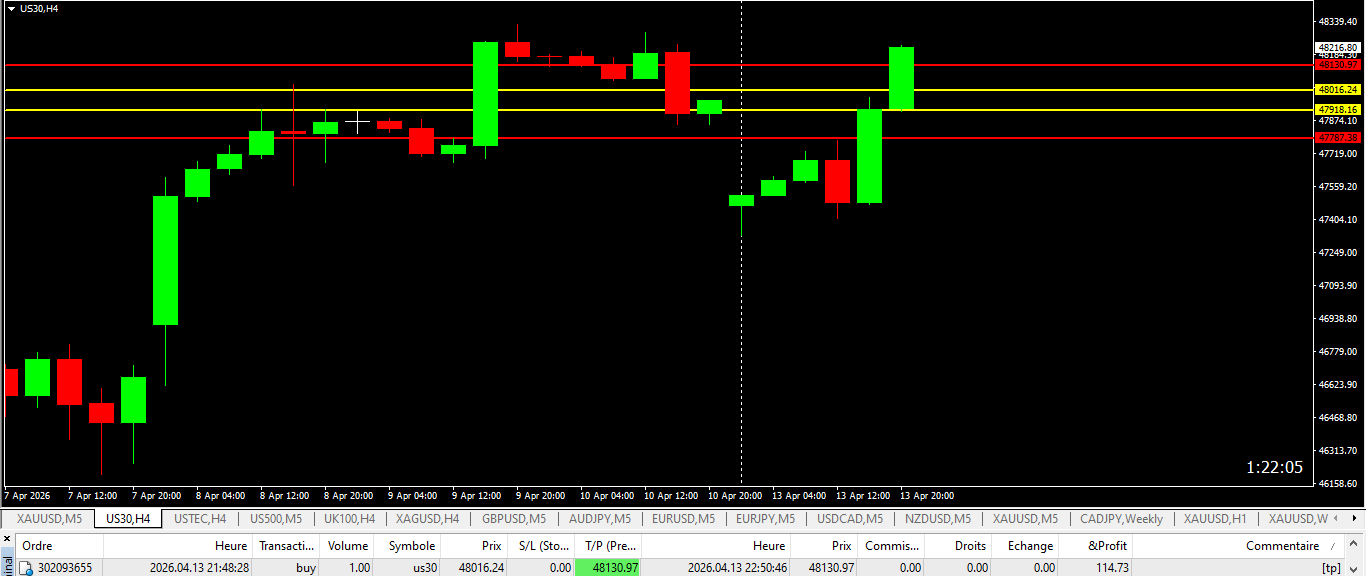
Task: Sort by the Volume column header
Action: pyautogui.click(x=348, y=546)
